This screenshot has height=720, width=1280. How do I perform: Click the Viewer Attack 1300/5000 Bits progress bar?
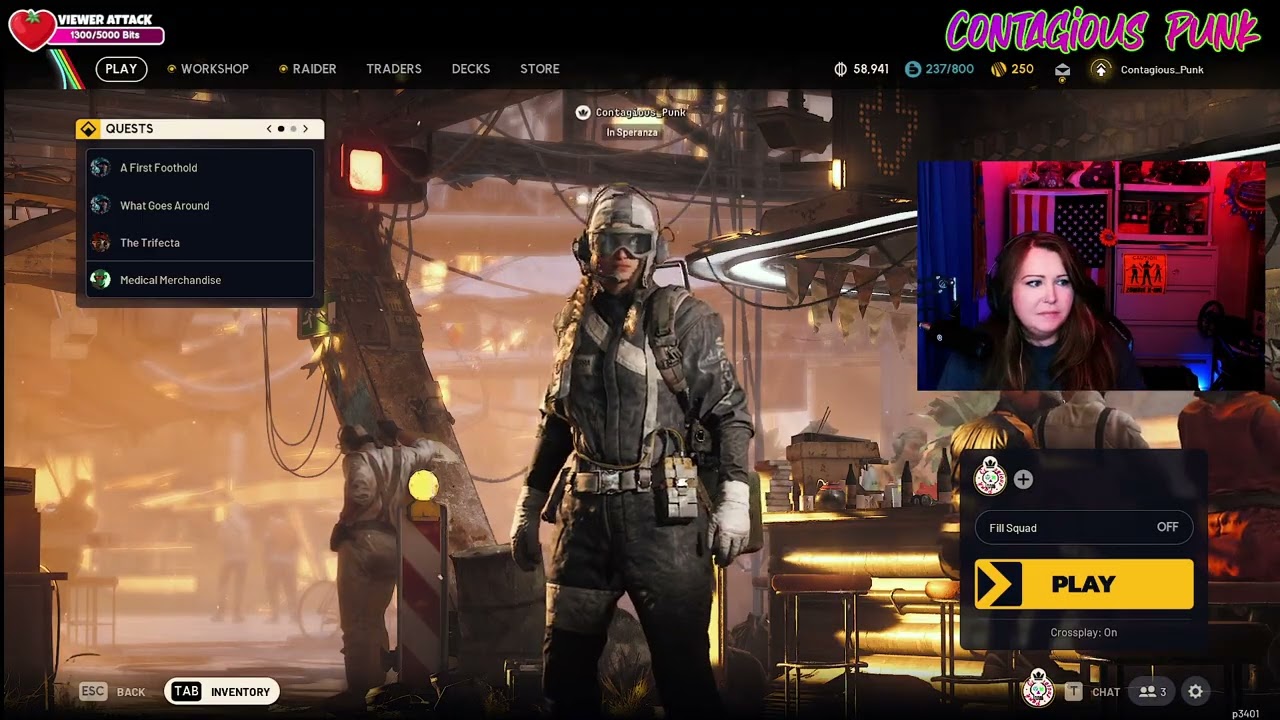click(104, 36)
